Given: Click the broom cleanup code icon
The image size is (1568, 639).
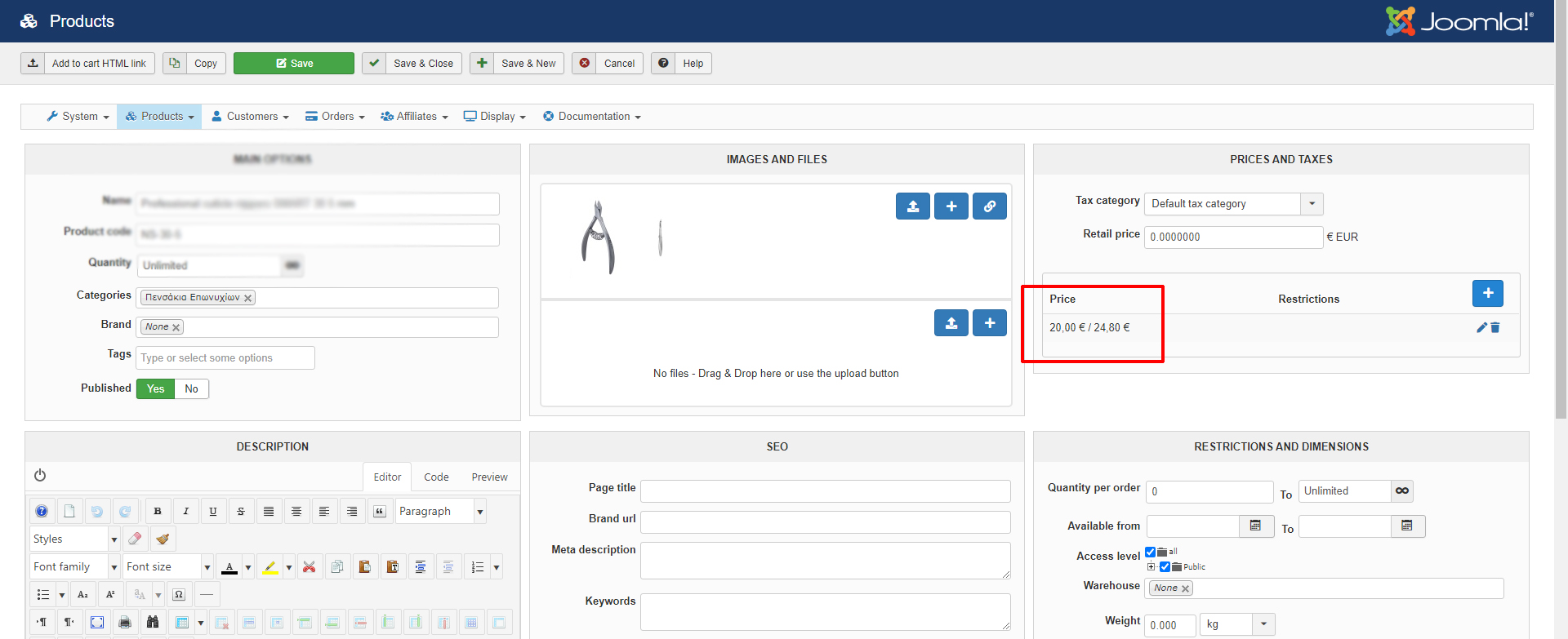Looking at the screenshot, I should (x=163, y=539).
